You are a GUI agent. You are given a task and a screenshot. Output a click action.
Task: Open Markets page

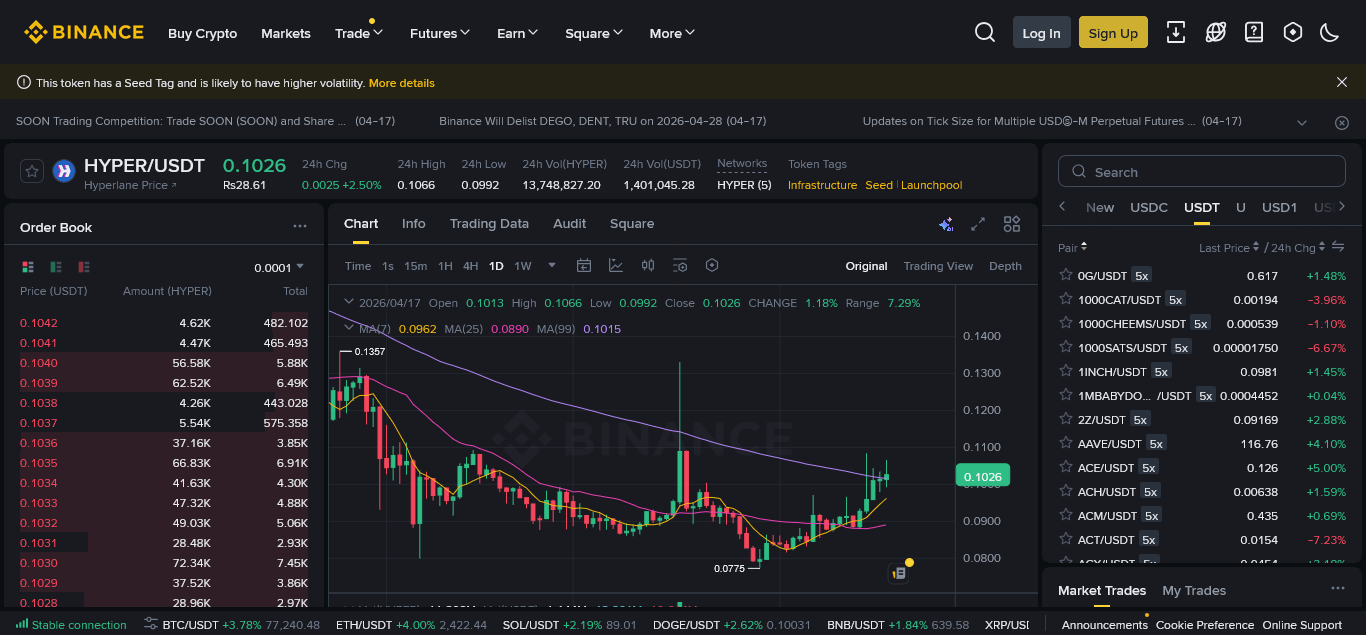tap(286, 33)
